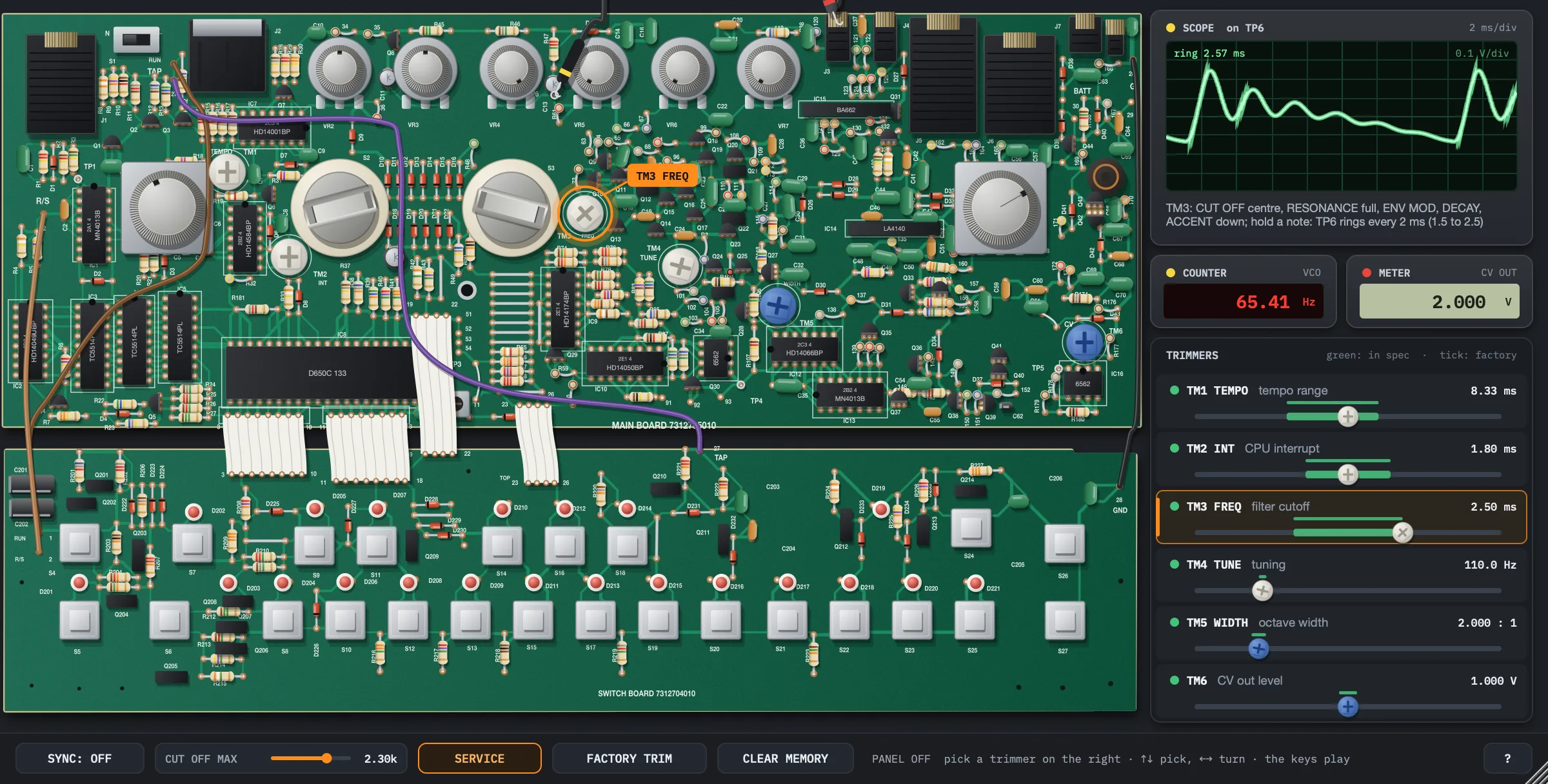Image resolution: width=1548 pixels, height=784 pixels.
Task: Click the METER readout 2.000 V
Action: (x=1439, y=302)
